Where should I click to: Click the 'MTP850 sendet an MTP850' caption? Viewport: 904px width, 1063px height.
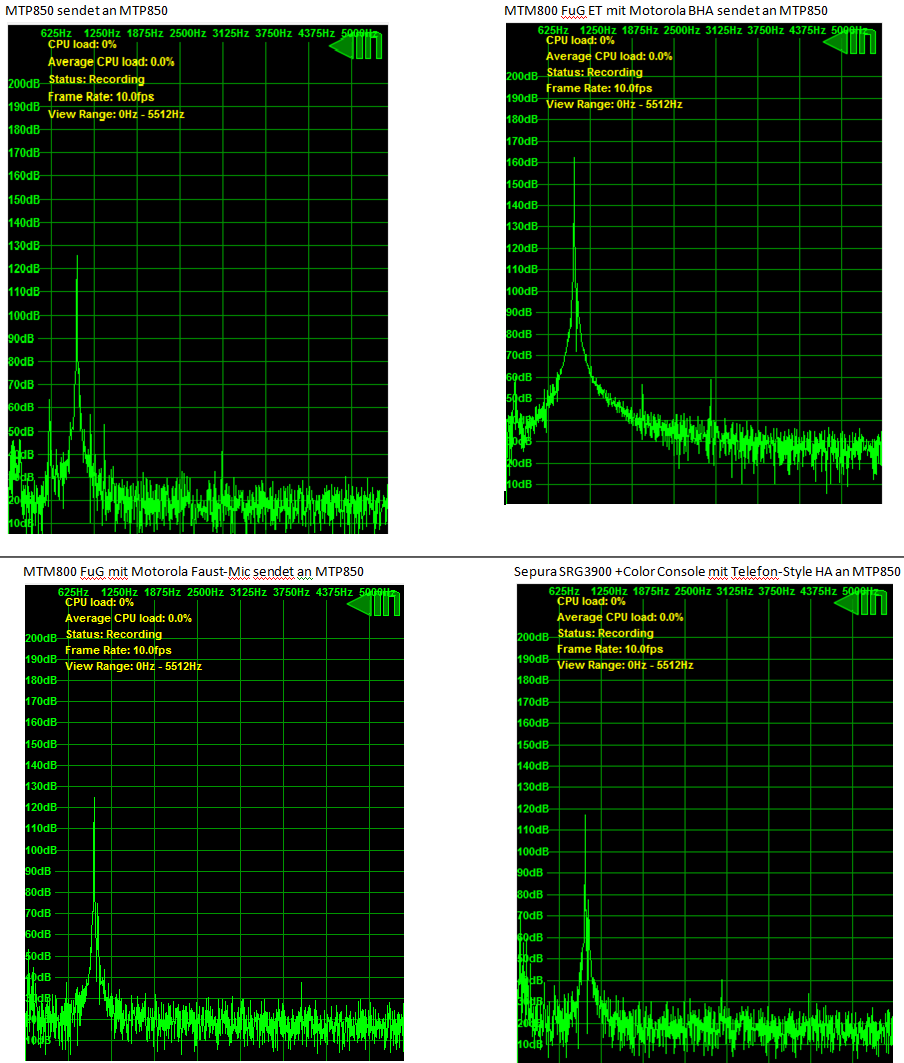click(84, 10)
